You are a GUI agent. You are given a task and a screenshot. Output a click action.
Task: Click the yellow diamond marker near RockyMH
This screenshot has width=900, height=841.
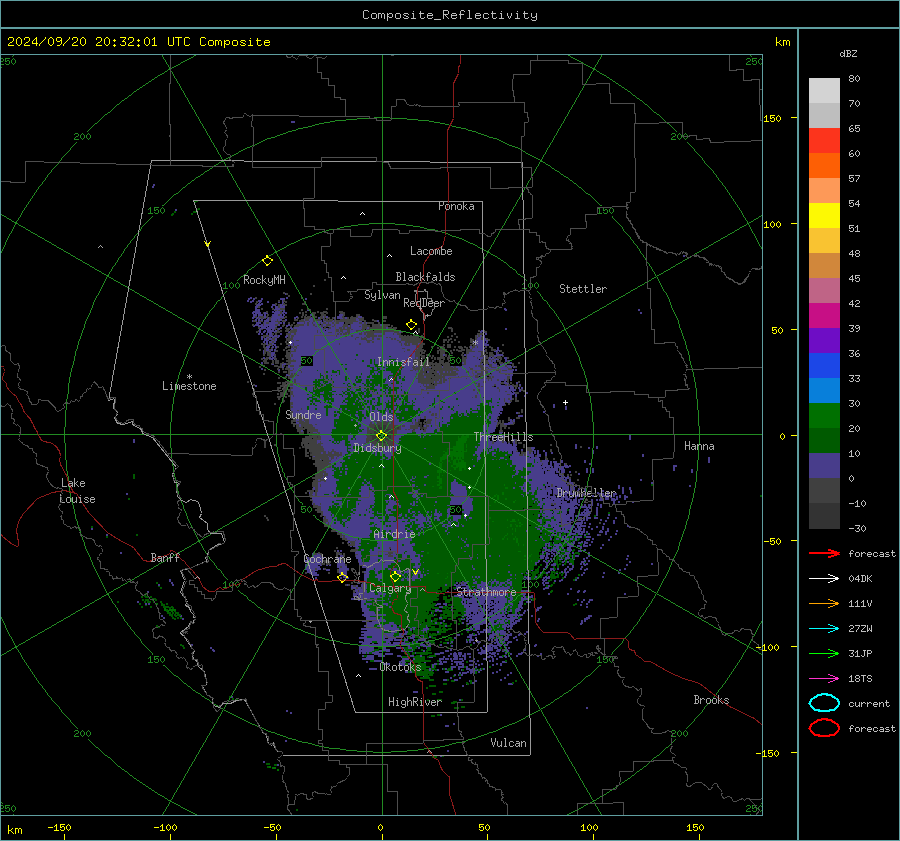click(267, 261)
